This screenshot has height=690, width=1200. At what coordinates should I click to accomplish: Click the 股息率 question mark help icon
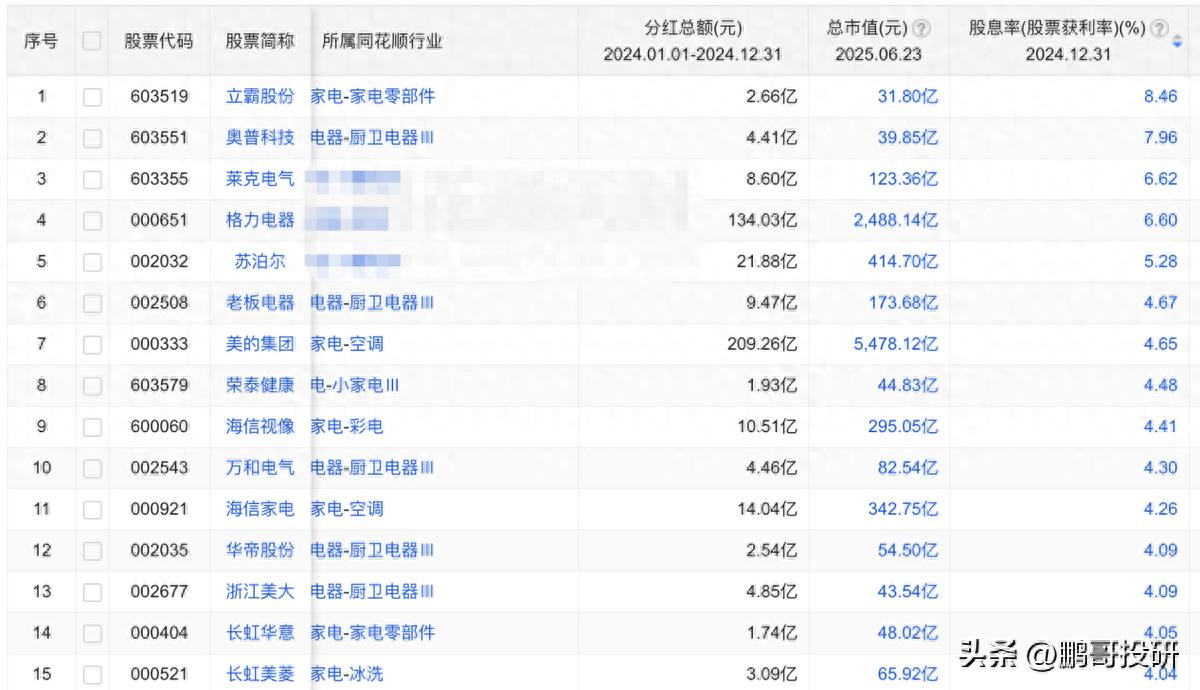point(1158,28)
